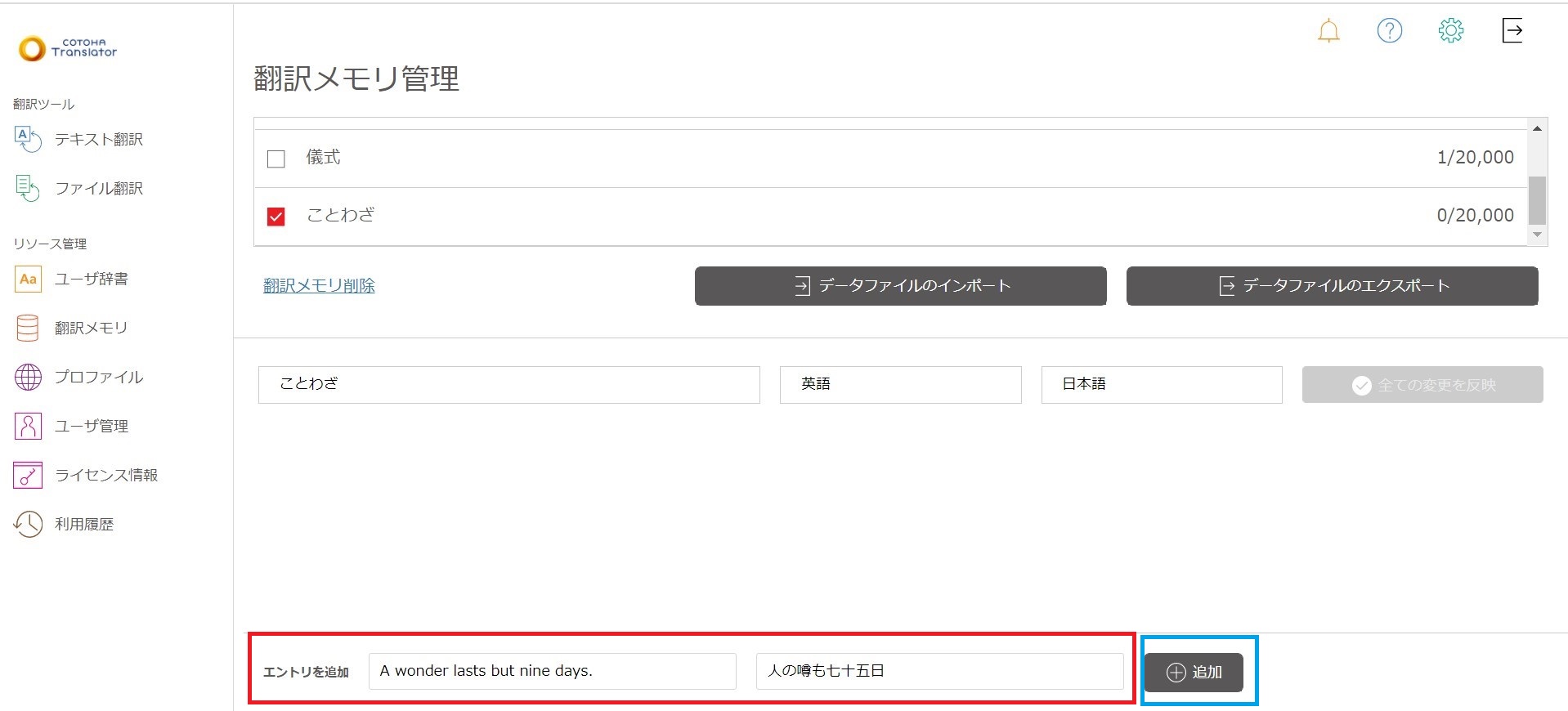This screenshot has height=711, width=1568.
Task: Open settings gear icon
Action: coord(1450,31)
